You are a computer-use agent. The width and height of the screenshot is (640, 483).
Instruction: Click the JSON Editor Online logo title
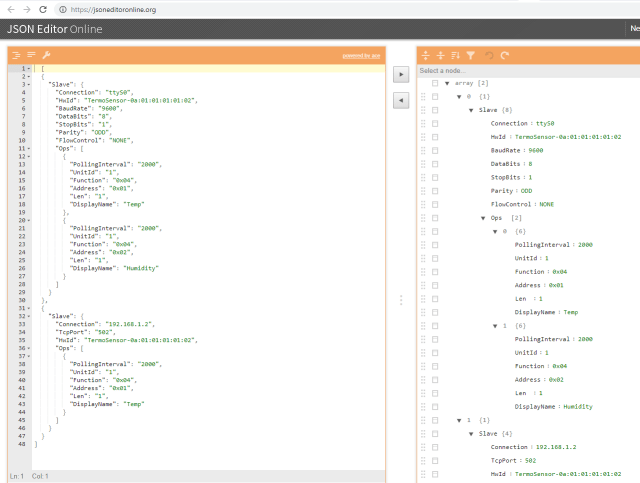pos(55,29)
